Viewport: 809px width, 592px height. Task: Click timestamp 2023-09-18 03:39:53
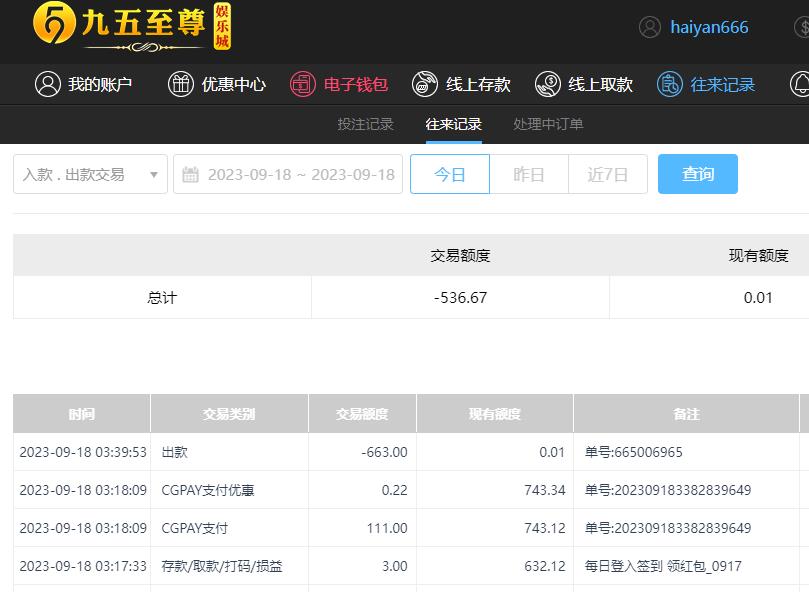(83, 452)
